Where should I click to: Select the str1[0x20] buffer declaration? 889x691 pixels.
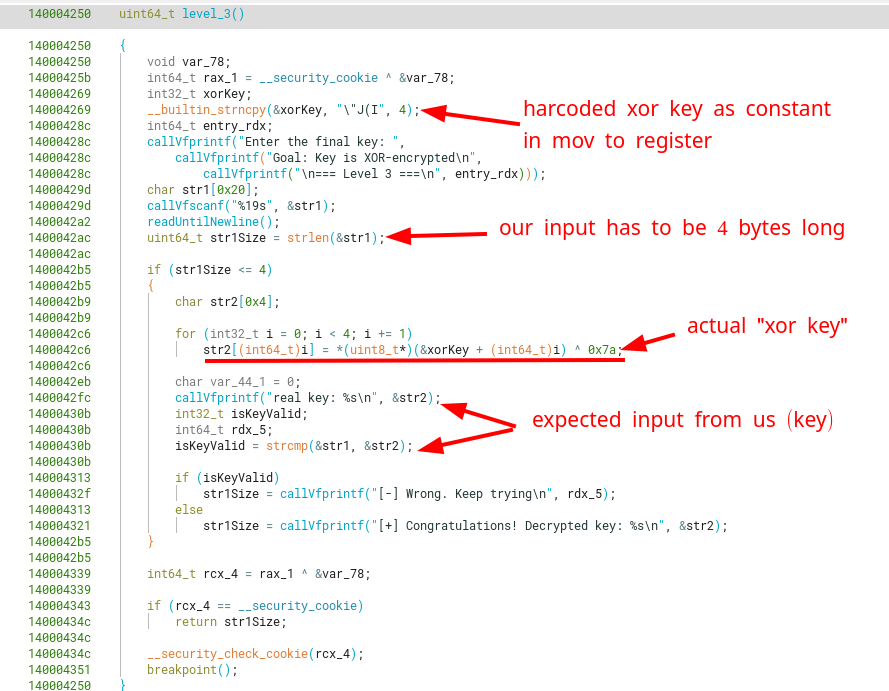coord(219,189)
